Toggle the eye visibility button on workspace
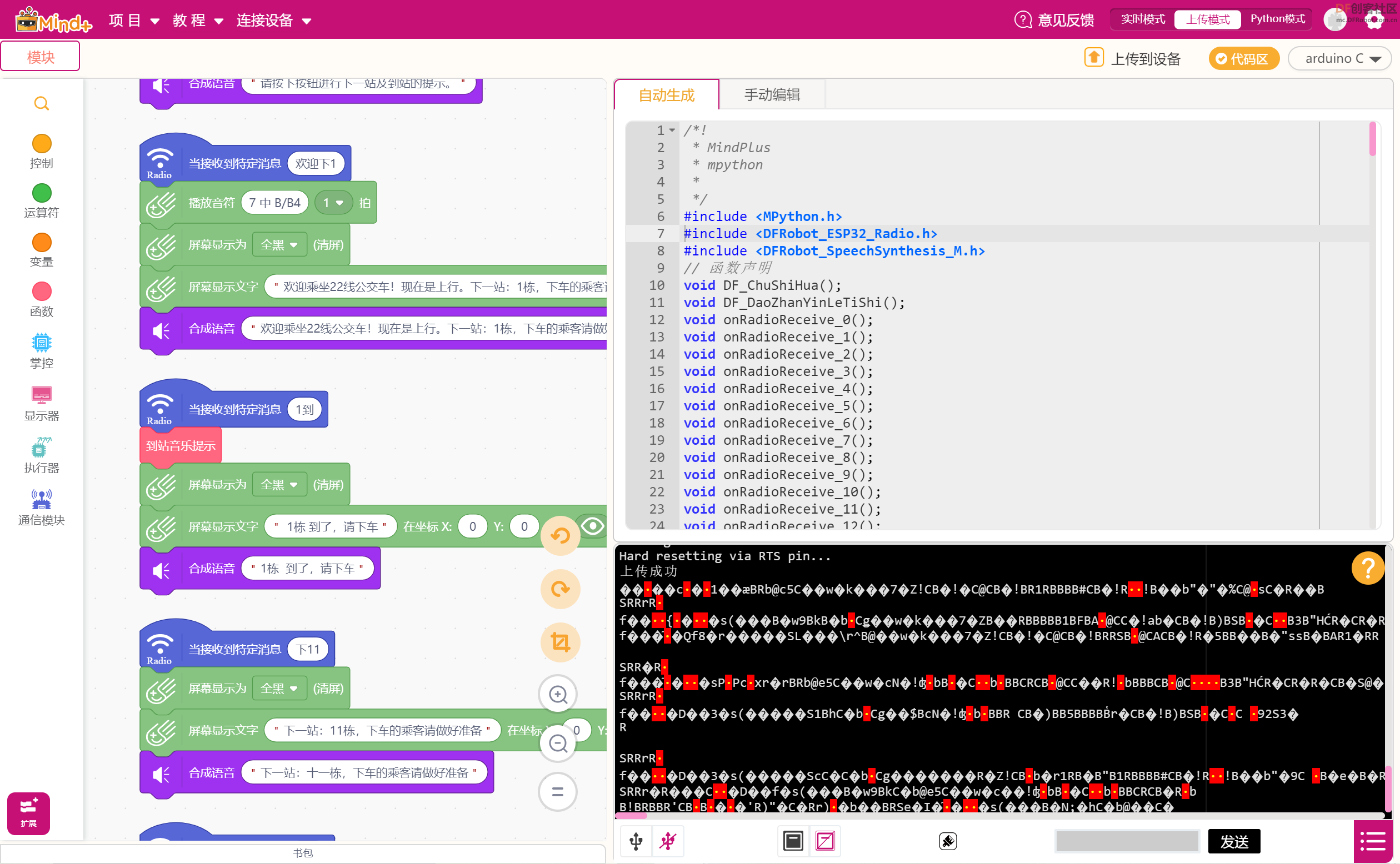This screenshot has height=864, width=1400. click(x=593, y=526)
